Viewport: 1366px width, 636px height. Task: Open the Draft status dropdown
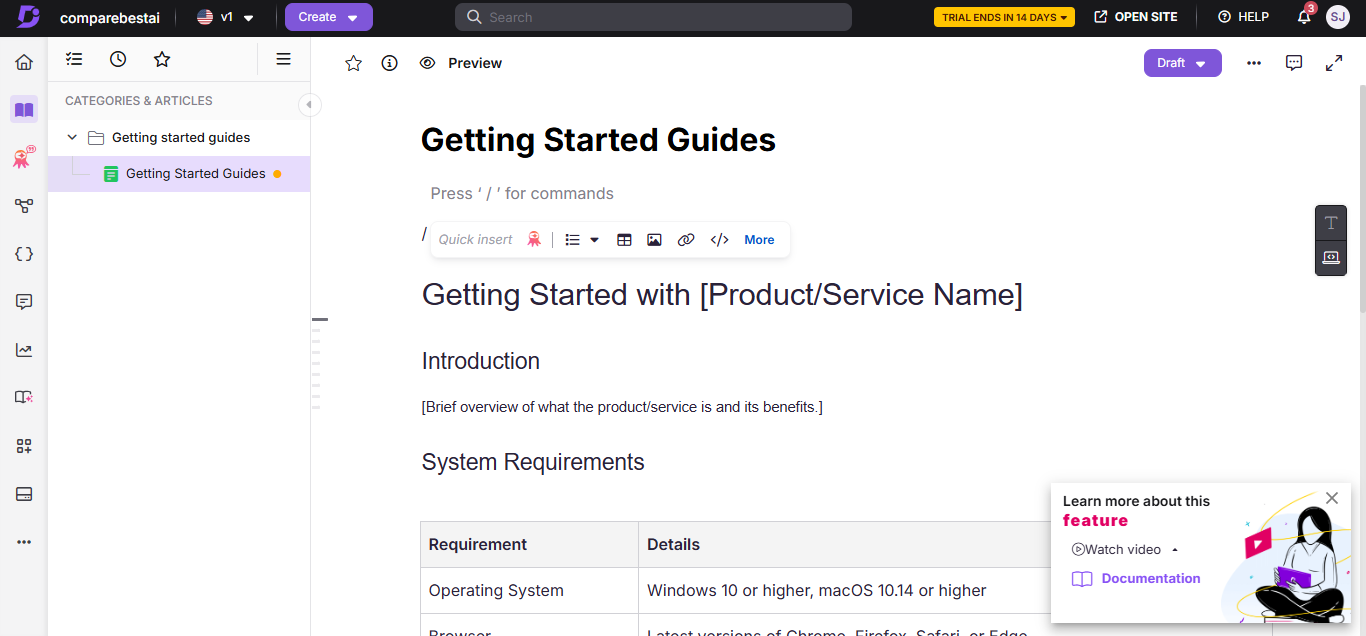[1183, 63]
